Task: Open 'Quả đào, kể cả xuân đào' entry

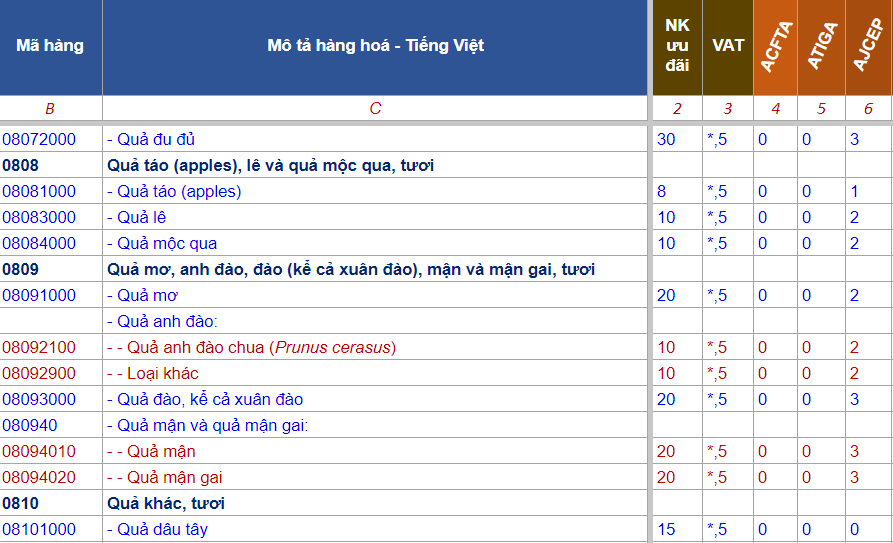Action: 204,399
